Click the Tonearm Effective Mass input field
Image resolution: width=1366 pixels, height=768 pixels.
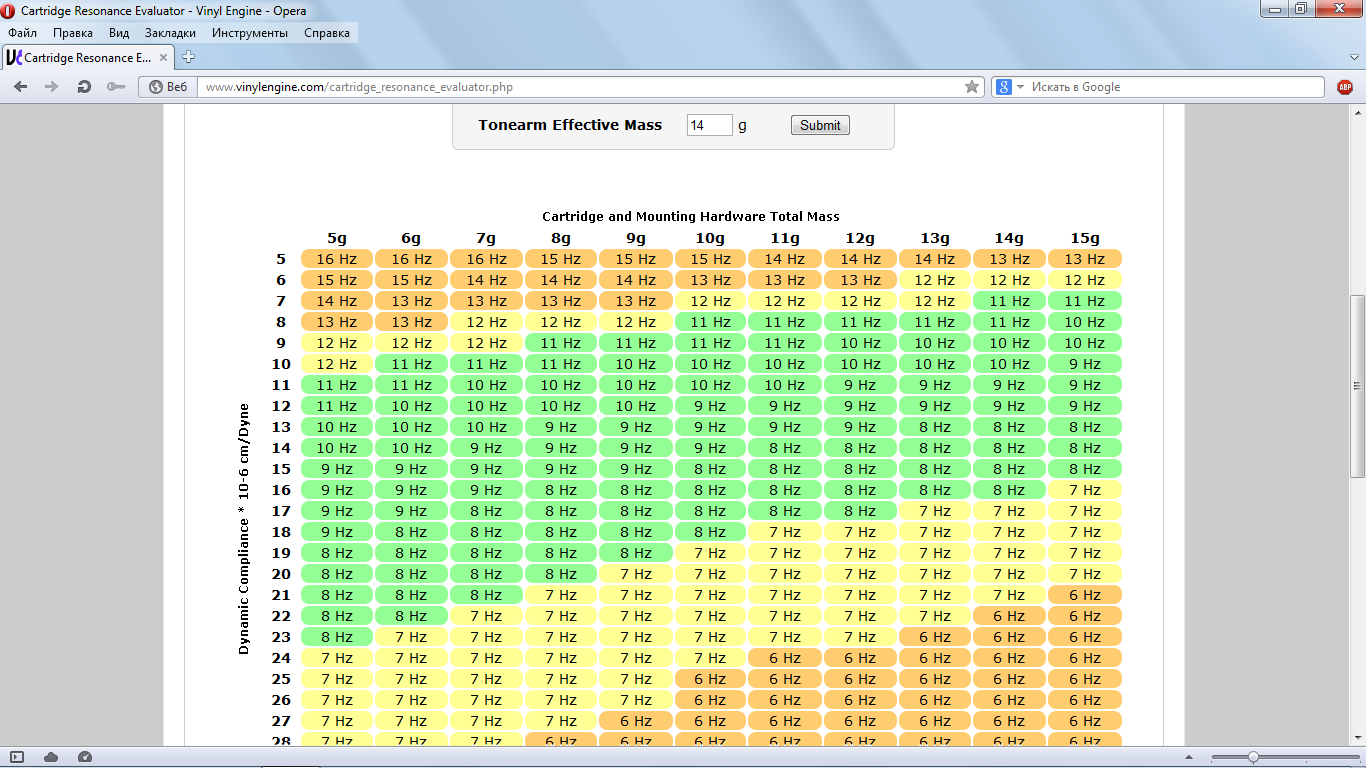click(709, 125)
